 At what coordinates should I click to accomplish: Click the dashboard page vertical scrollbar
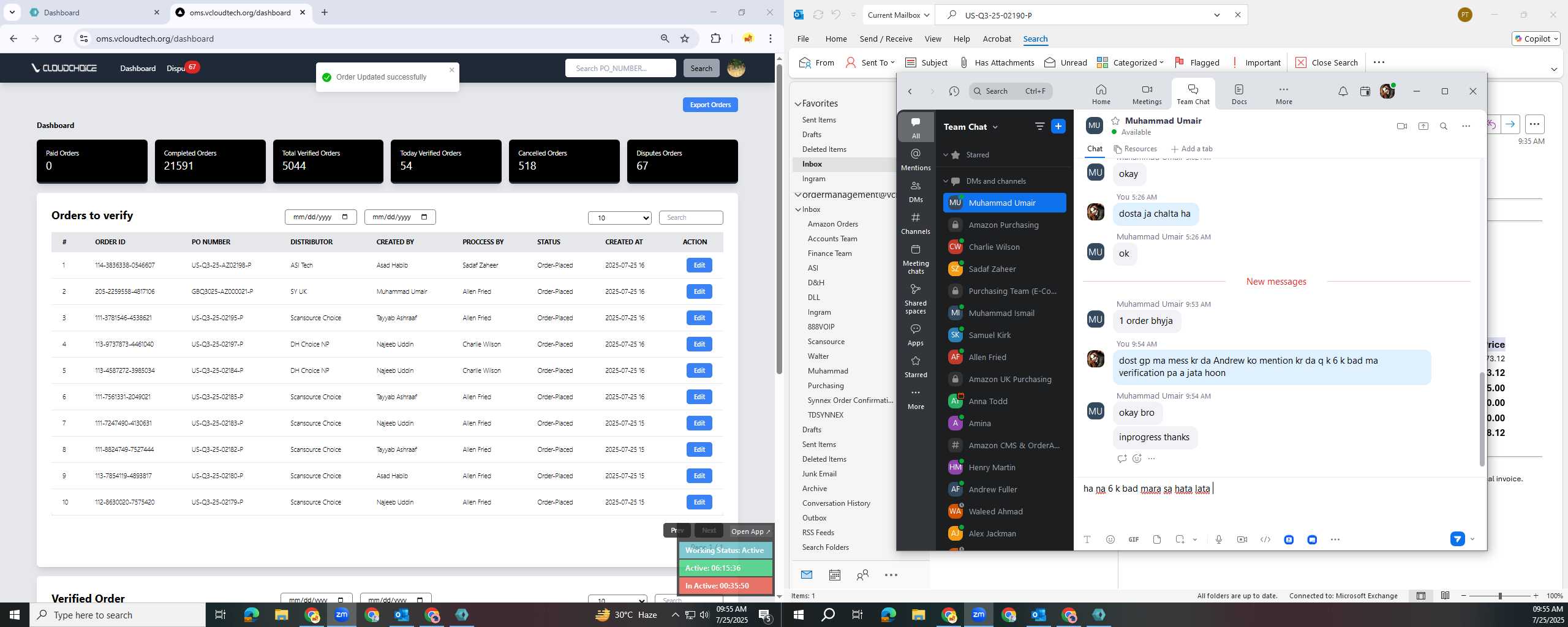tap(779, 220)
